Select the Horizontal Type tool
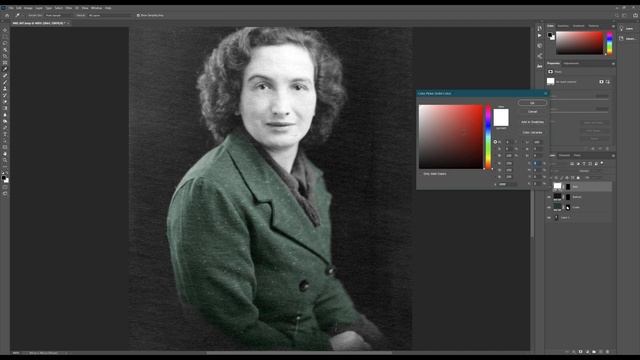 click(x=5, y=135)
